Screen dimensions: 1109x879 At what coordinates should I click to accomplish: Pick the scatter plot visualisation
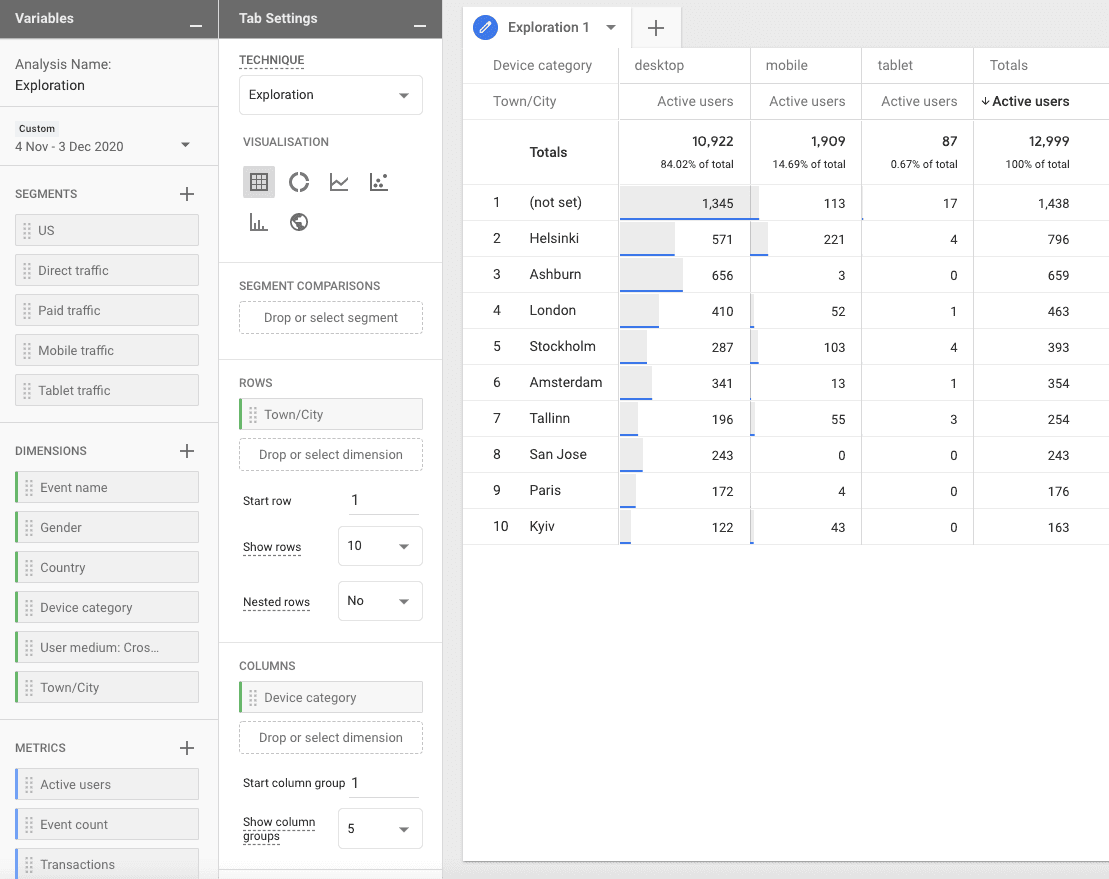pyautogui.click(x=378, y=182)
